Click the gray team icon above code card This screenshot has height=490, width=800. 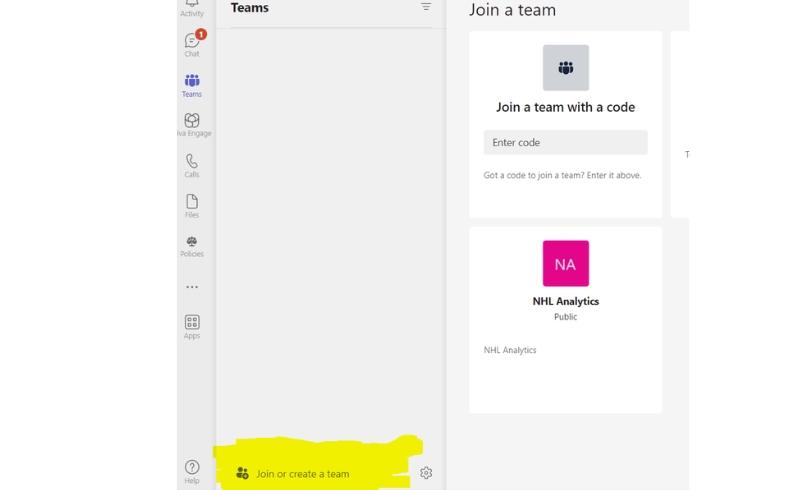tap(566, 68)
